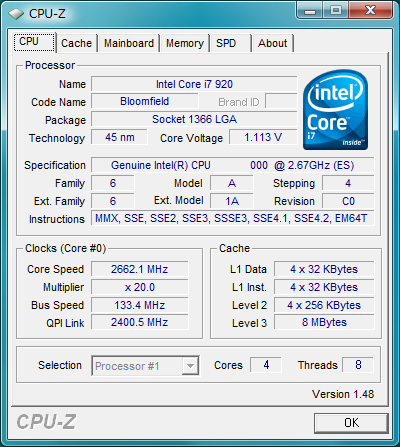The height and width of the screenshot is (447, 400).
Task: Minimize the CPU-Z window
Action: (310, 11)
